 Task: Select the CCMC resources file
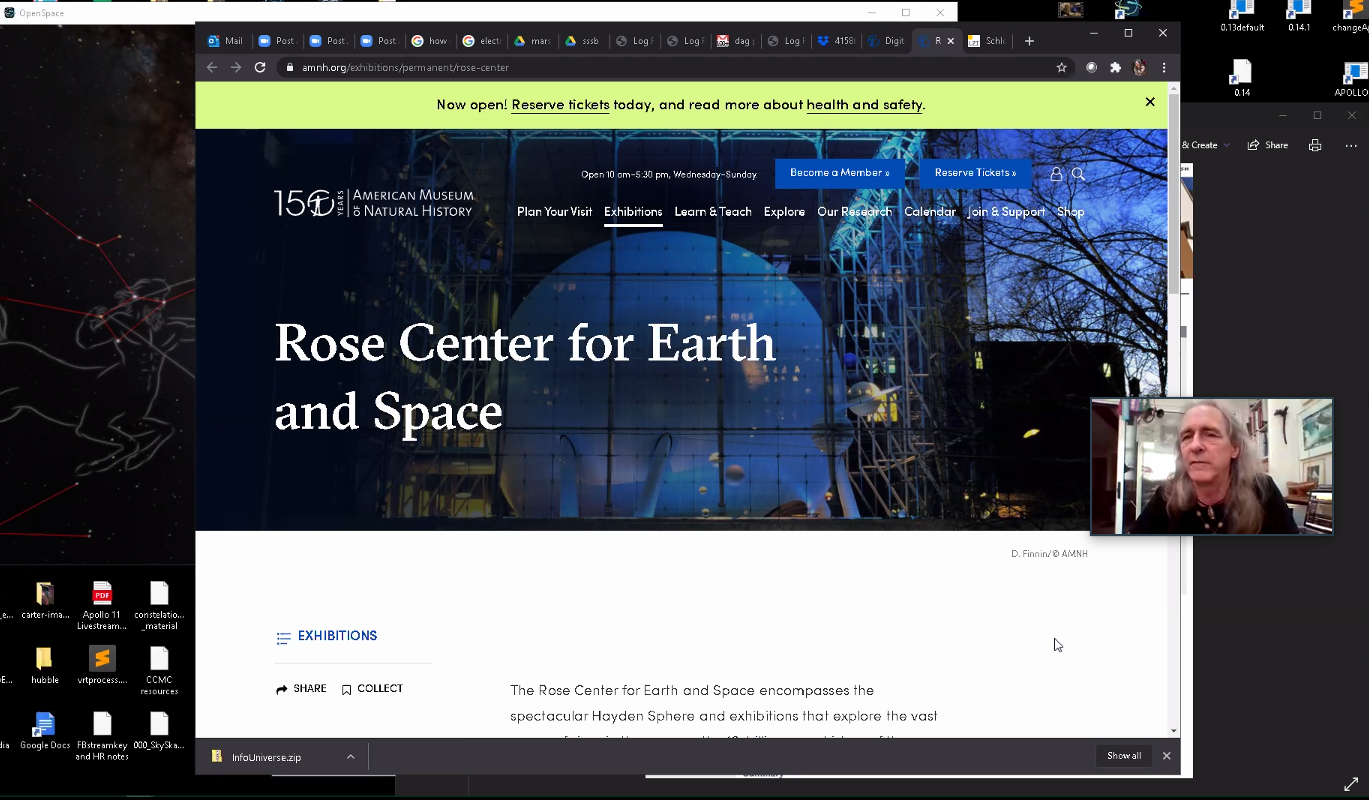click(x=159, y=671)
